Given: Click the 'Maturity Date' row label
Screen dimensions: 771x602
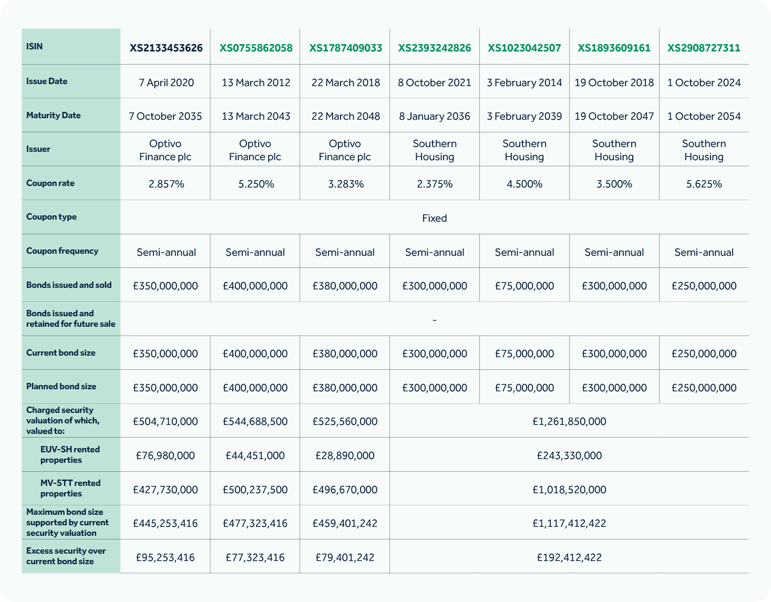Looking at the screenshot, I should tap(53, 115).
